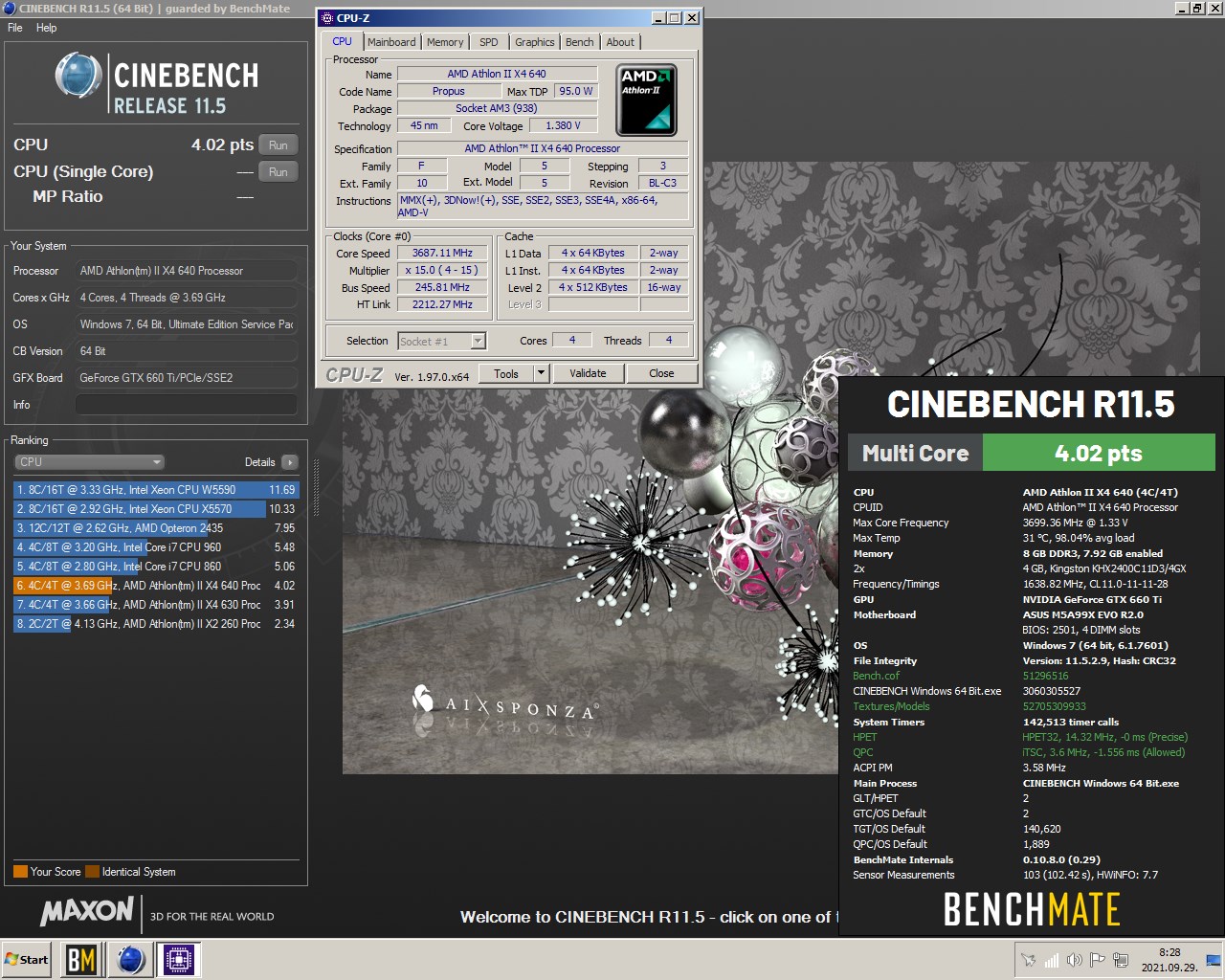Click the monitor tray icon next to clock
Image resolution: width=1225 pixels, height=980 pixels.
pos(1213,960)
